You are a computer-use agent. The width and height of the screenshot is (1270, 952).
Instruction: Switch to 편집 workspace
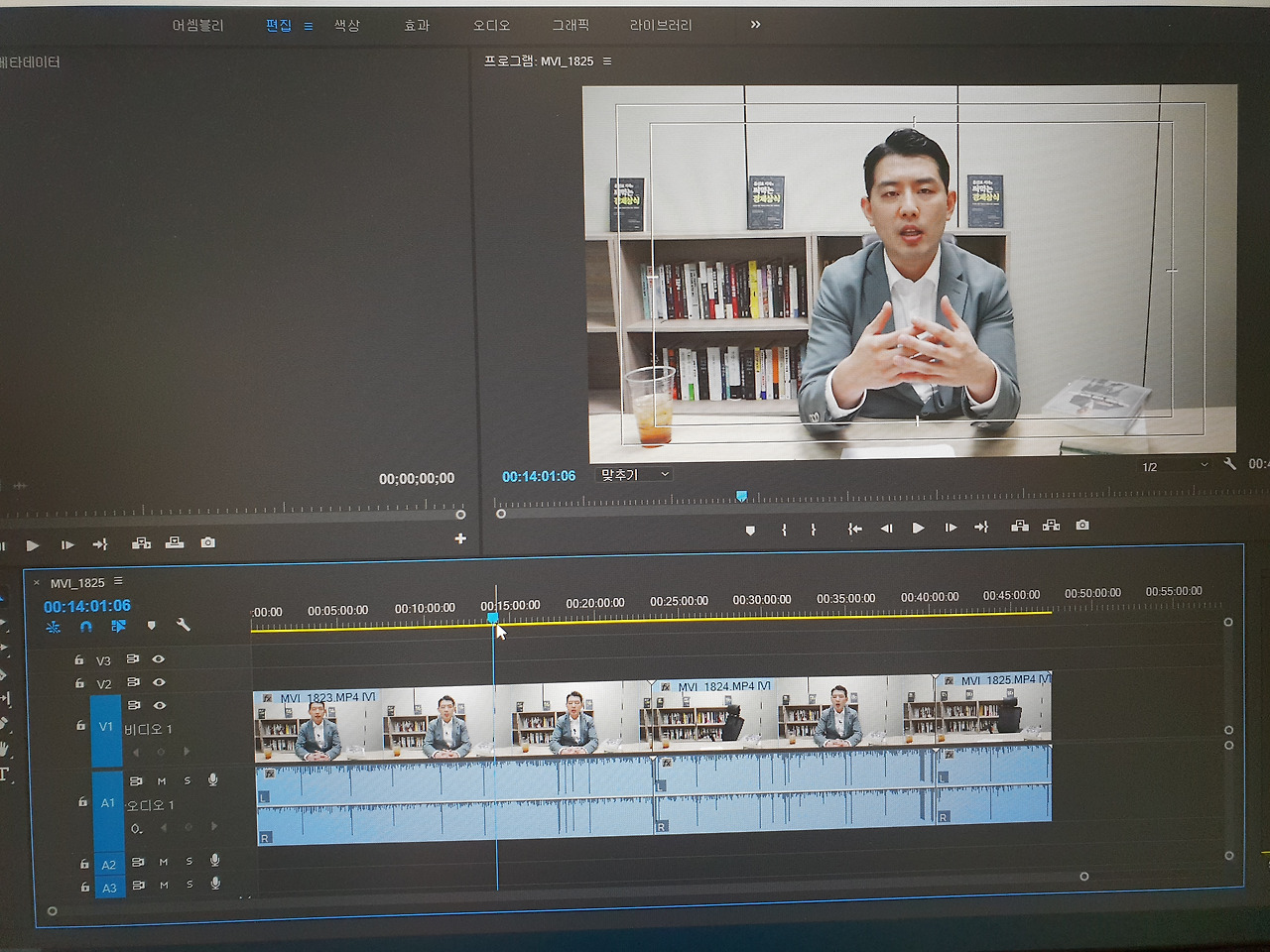click(x=279, y=25)
